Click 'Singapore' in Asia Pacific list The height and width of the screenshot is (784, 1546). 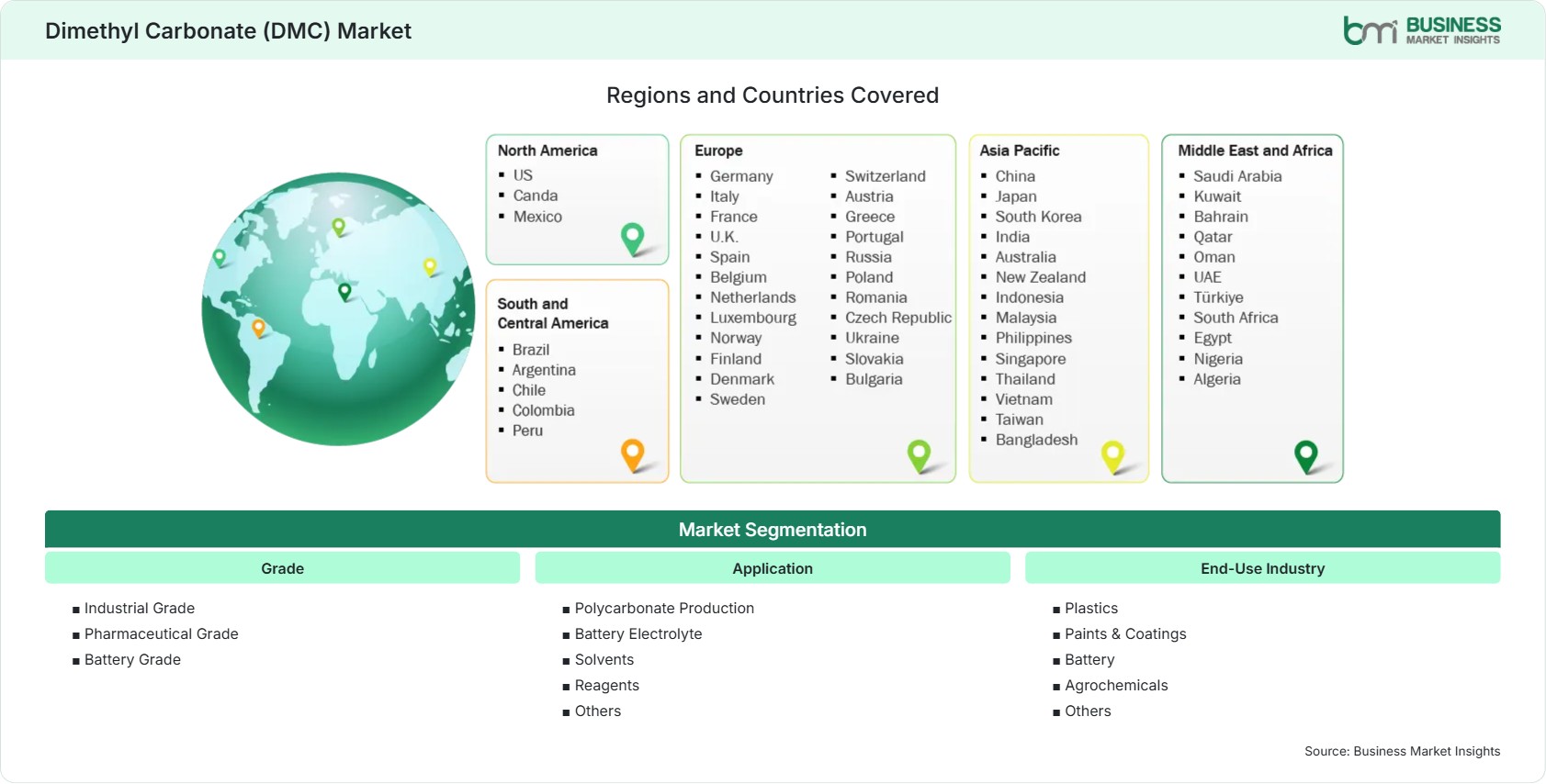[1031, 359]
